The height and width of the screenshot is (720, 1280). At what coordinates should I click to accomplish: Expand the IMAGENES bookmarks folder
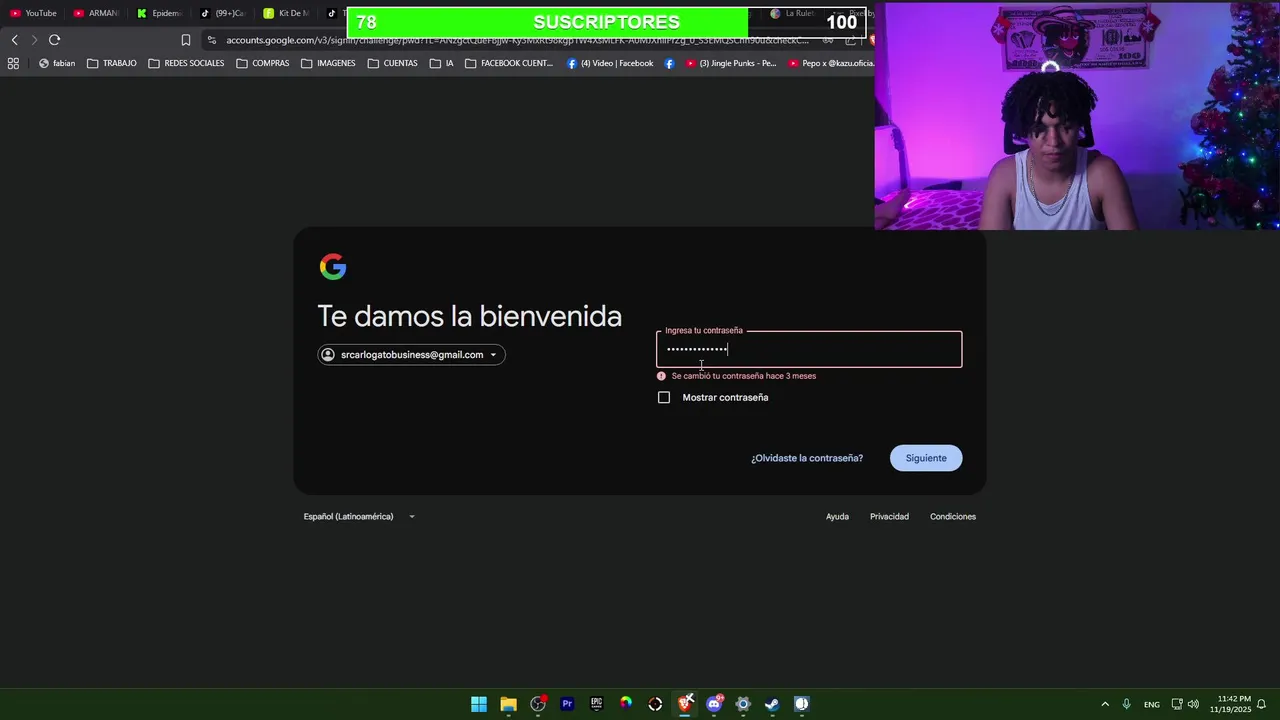(x=328, y=63)
